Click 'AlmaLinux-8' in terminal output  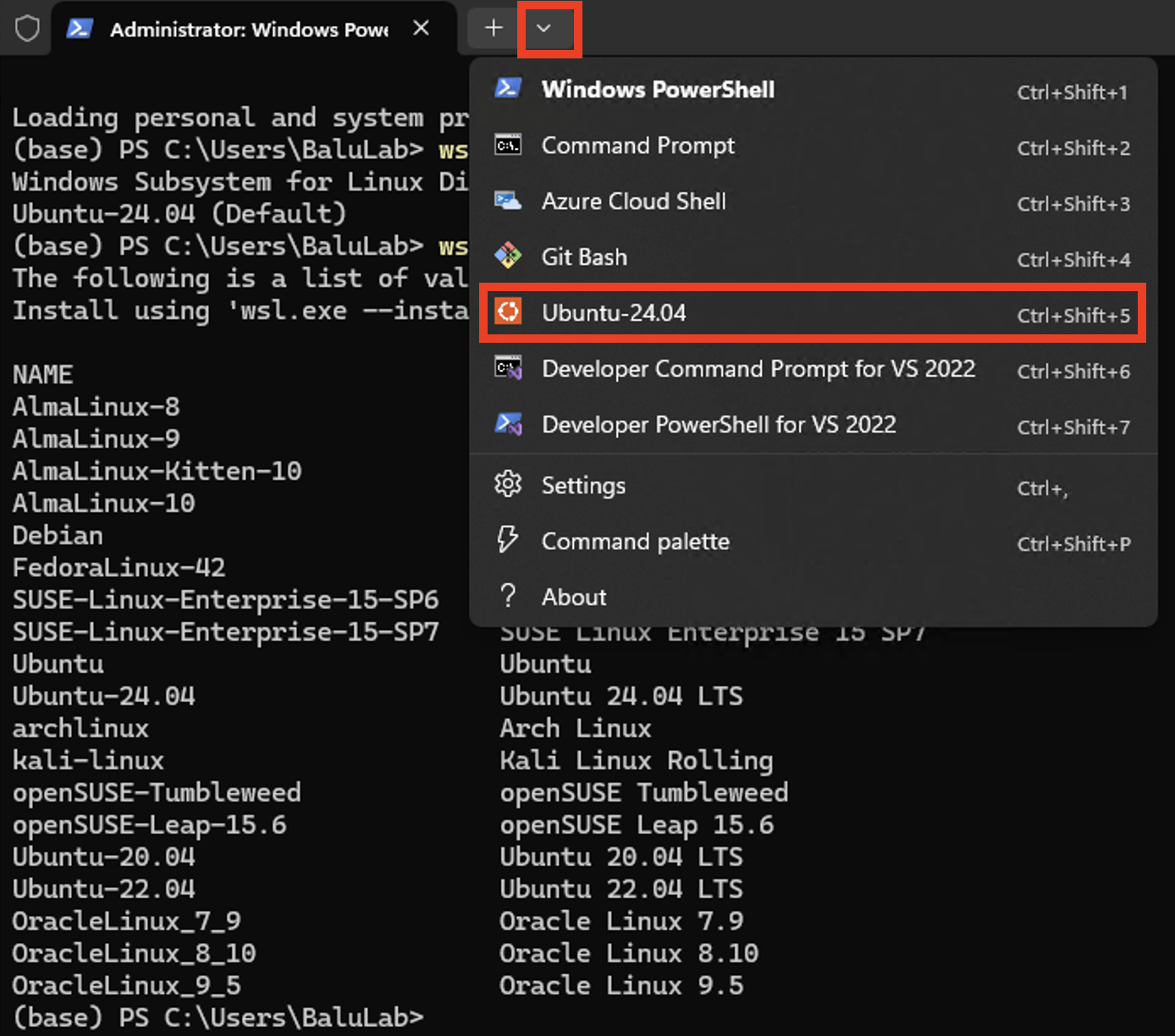tap(96, 407)
